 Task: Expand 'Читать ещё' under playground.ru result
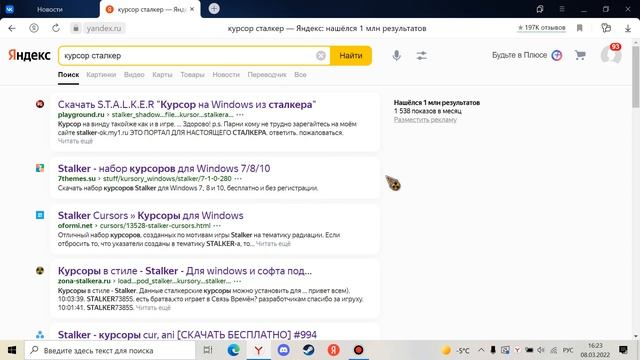[x=75, y=141]
